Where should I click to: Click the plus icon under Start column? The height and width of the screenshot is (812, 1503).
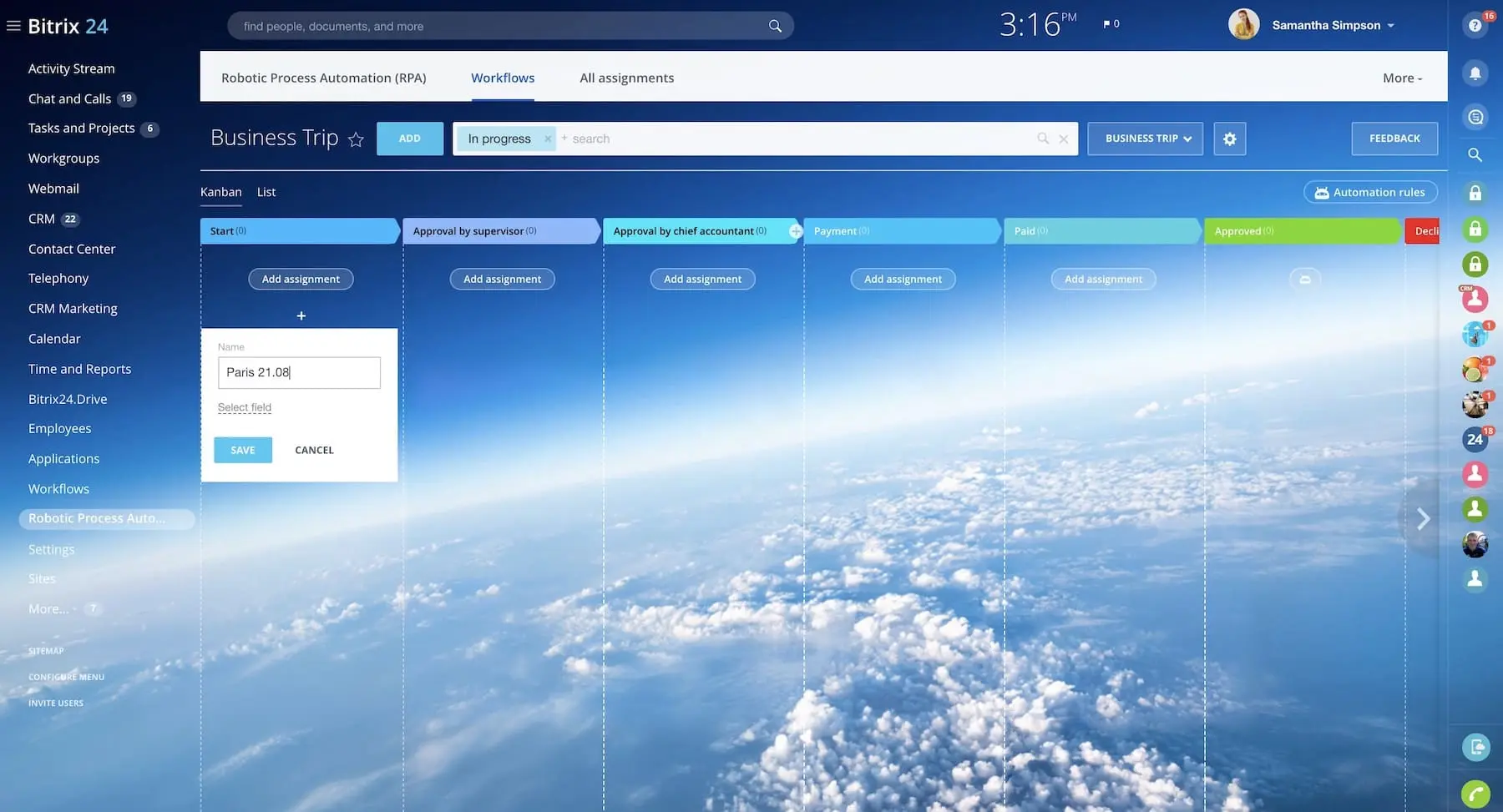coord(301,315)
